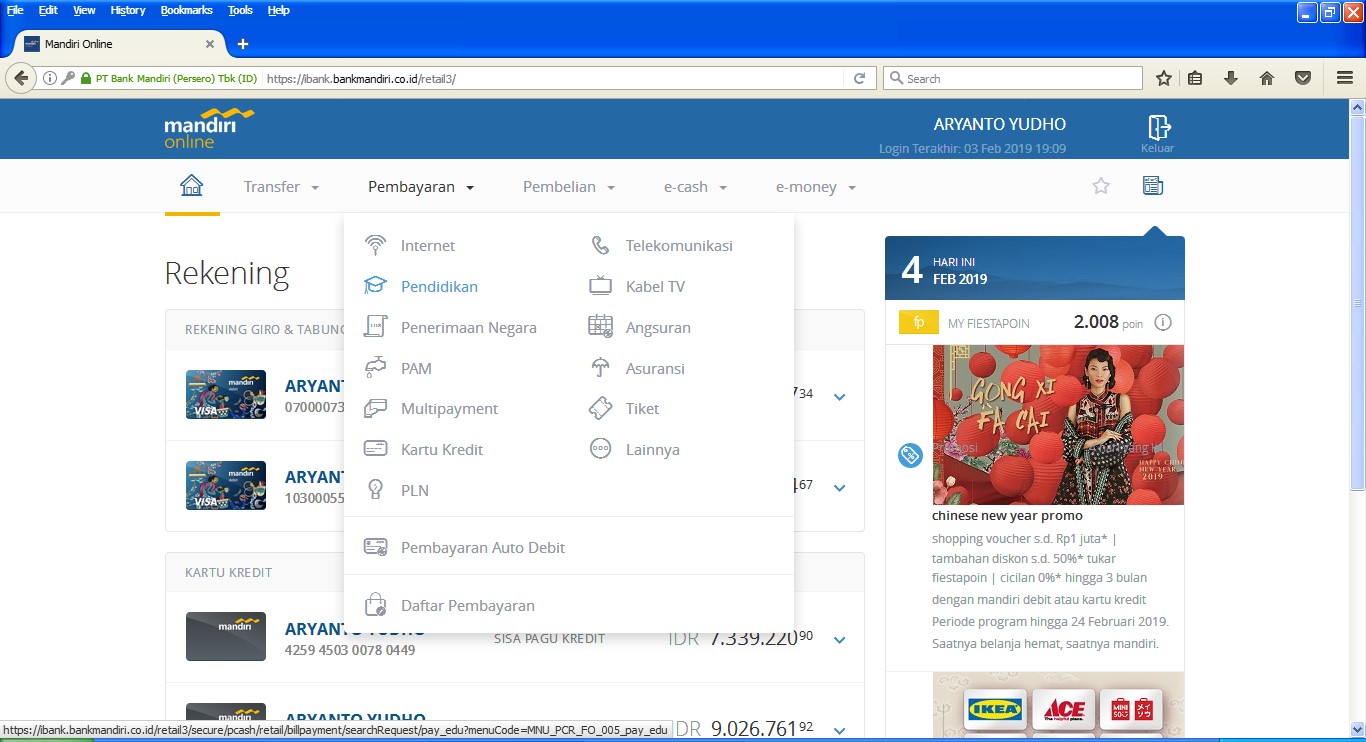The image size is (1366, 742).
Task: Click the Keluar logout icon
Action: pyautogui.click(x=1158, y=128)
